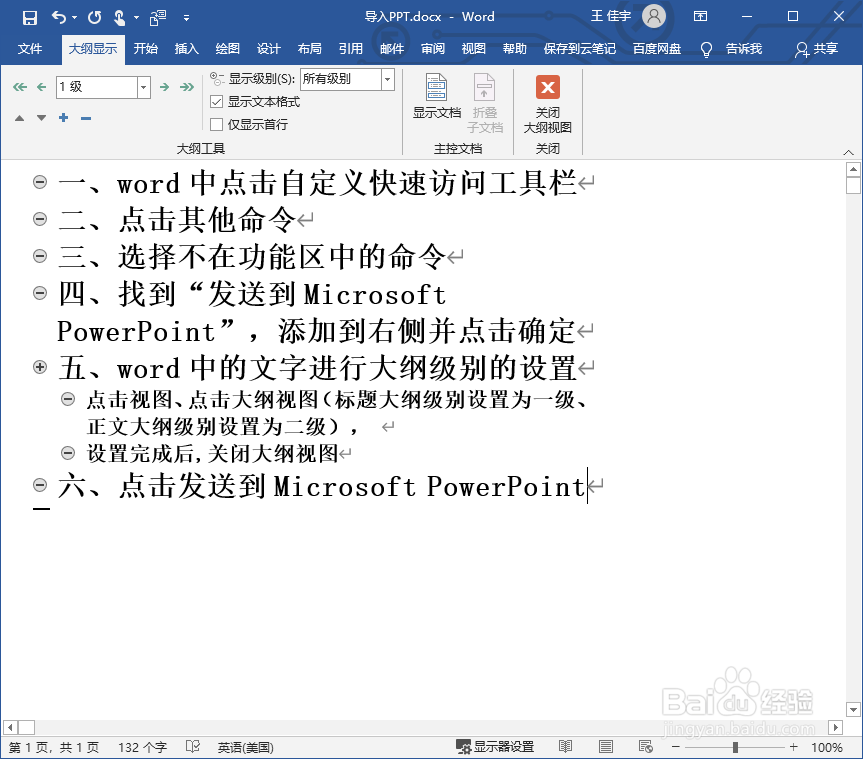Screen dimensions: 863x759
Task: Click 显示文档 button
Action: click(x=437, y=97)
